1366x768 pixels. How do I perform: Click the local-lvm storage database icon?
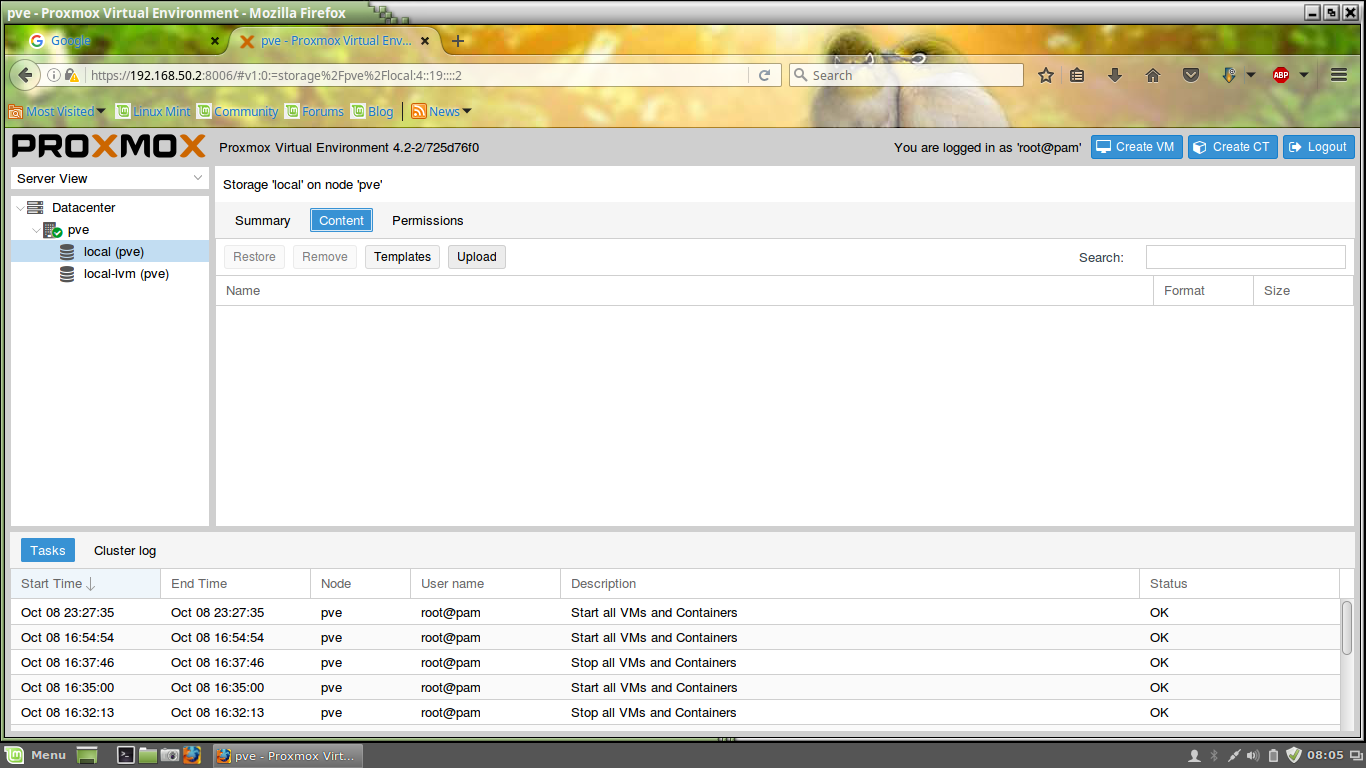click(x=67, y=274)
